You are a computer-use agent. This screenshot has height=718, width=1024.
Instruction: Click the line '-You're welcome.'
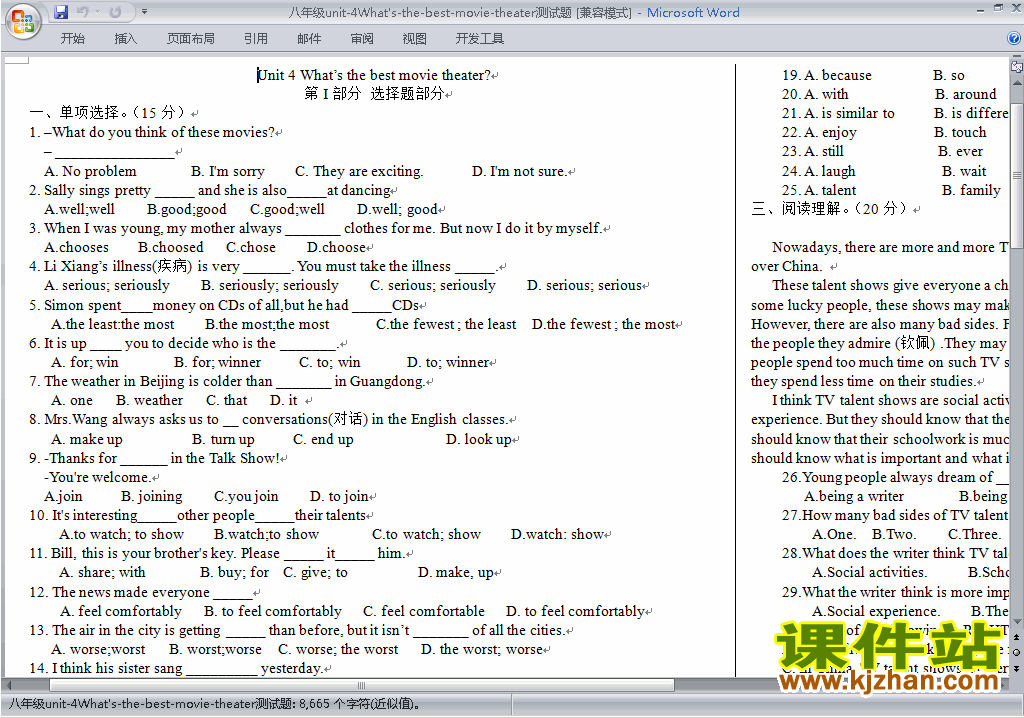[97, 477]
